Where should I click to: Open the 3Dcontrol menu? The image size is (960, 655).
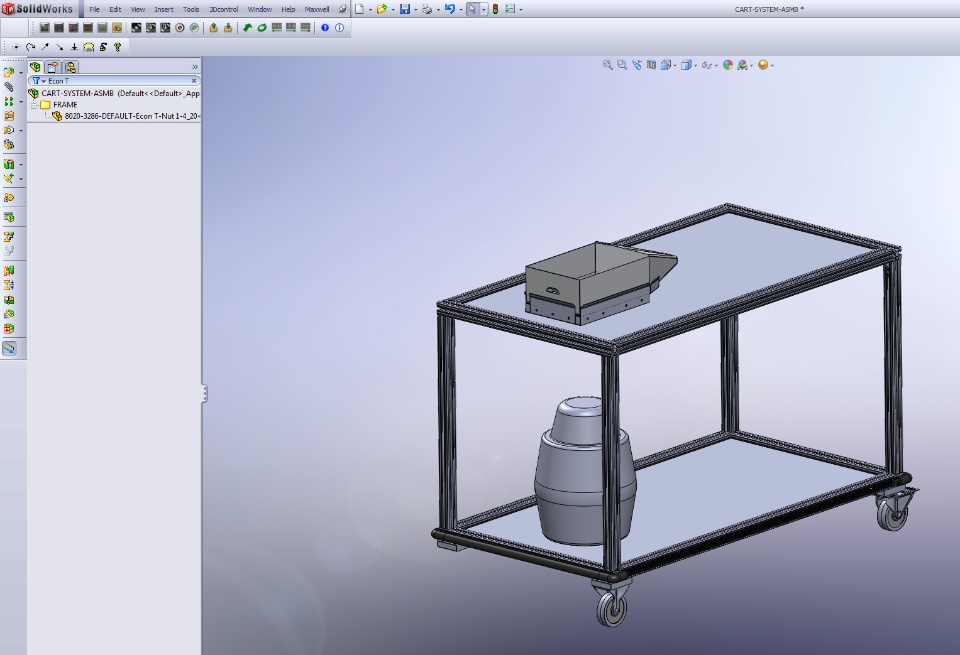(223, 9)
